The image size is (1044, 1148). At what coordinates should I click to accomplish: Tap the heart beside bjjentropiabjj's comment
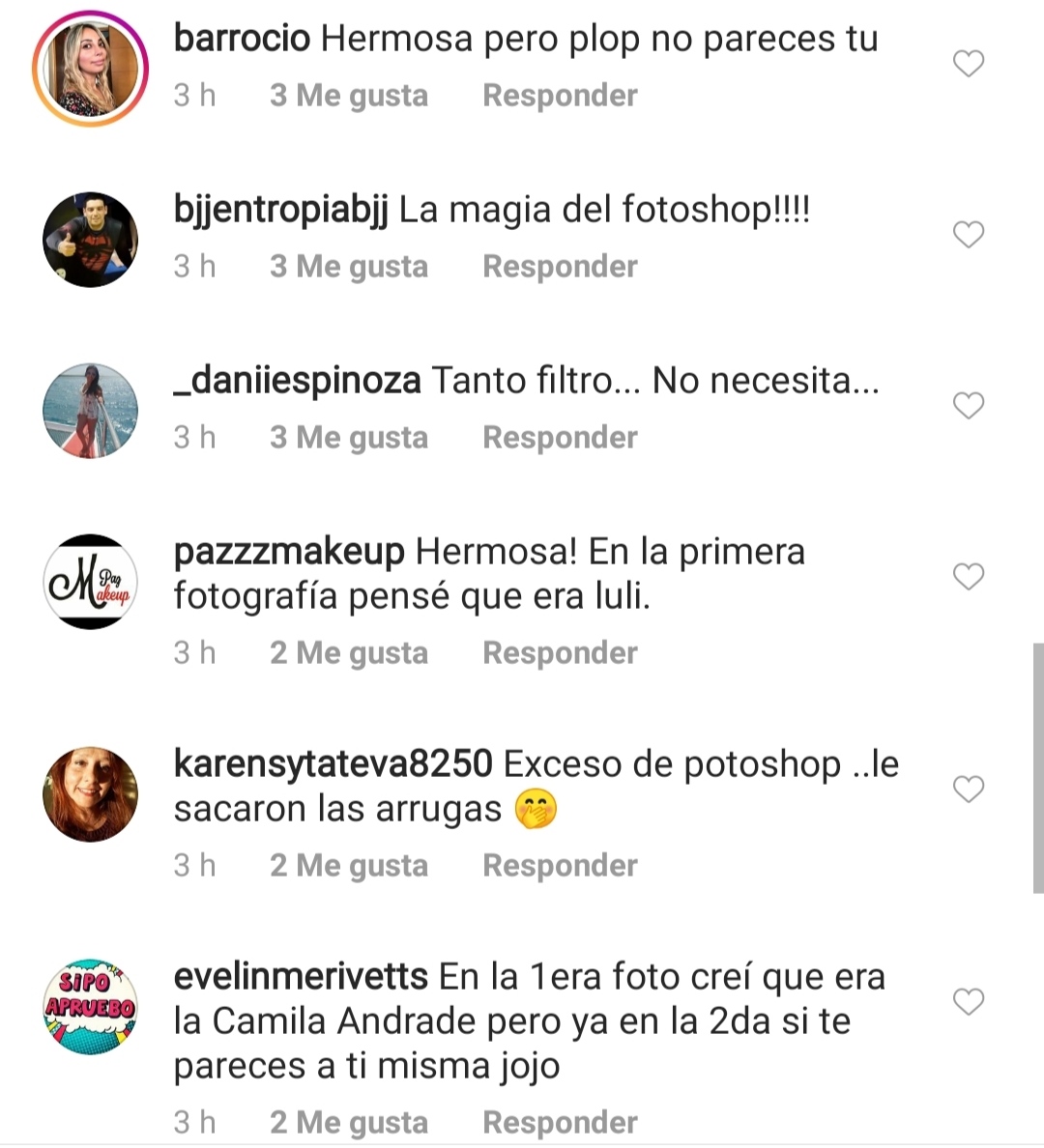(968, 234)
